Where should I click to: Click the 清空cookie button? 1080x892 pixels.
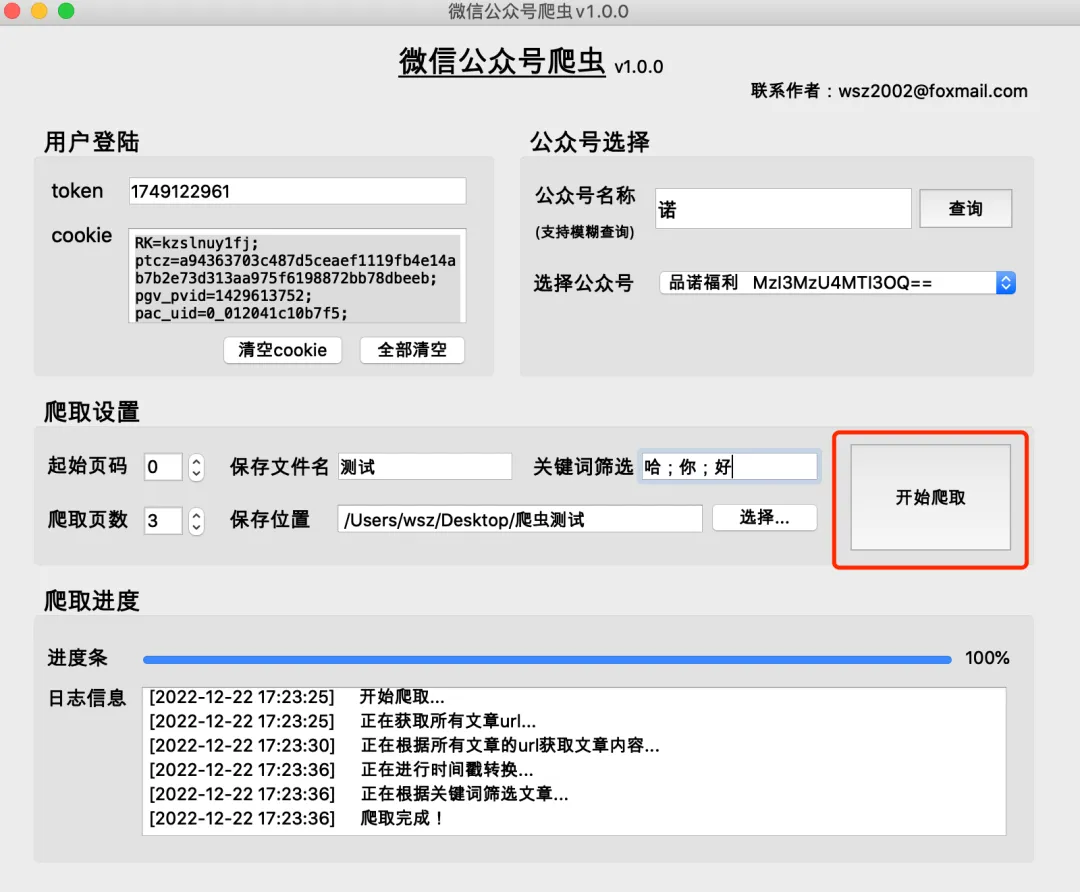click(x=282, y=350)
